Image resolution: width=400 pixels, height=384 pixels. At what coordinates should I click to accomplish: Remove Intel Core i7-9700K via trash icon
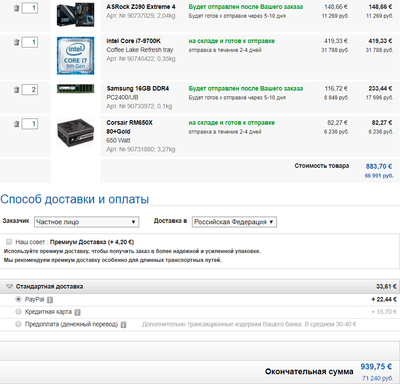point(16,42)
